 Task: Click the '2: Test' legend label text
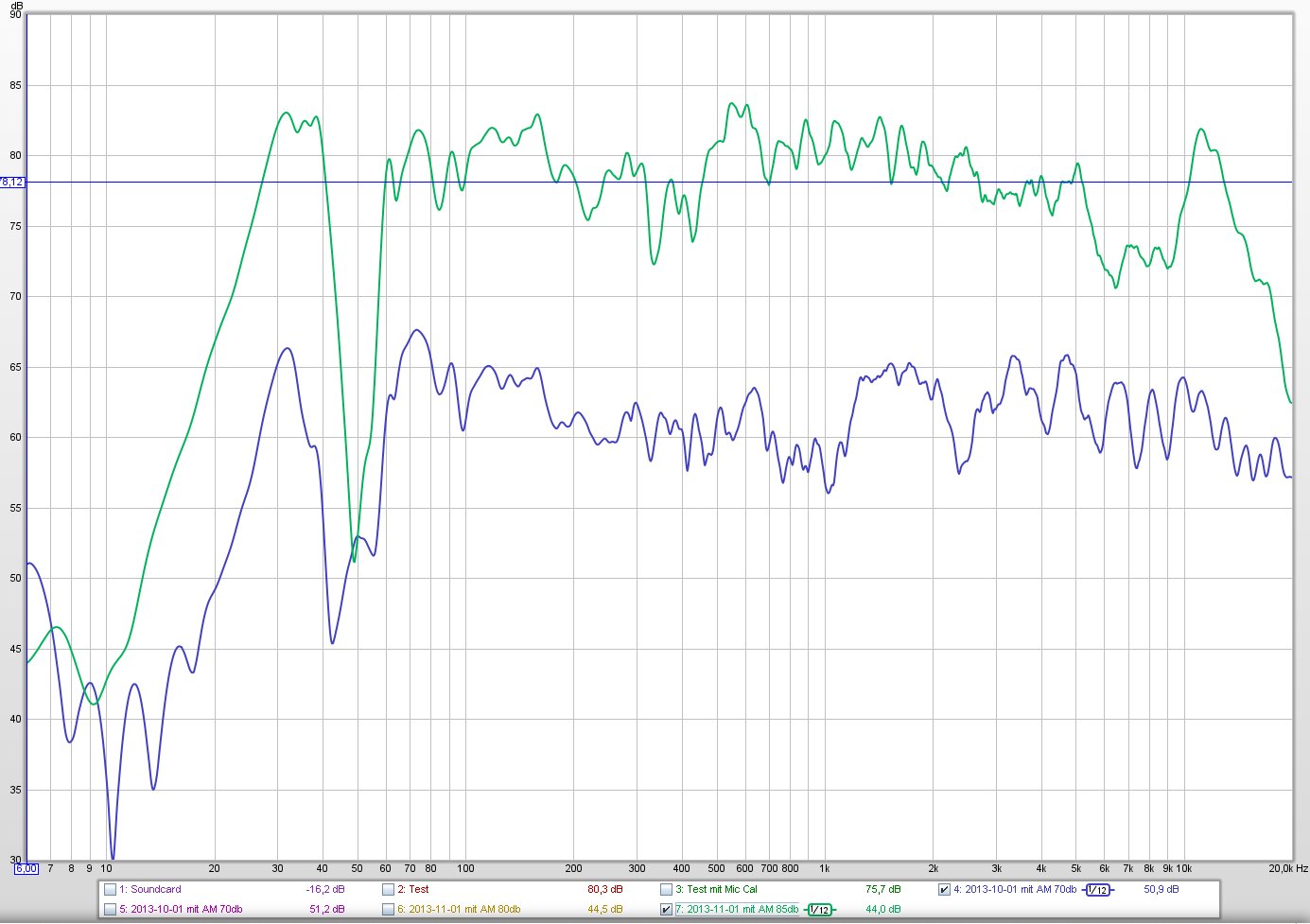pos(418,890)
